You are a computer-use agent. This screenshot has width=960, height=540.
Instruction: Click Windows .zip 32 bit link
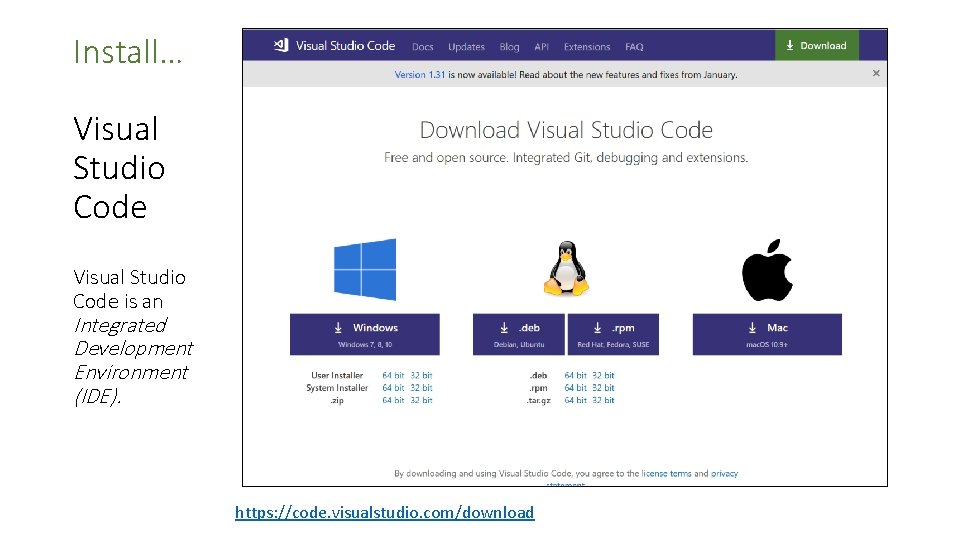tap(421, 400)
